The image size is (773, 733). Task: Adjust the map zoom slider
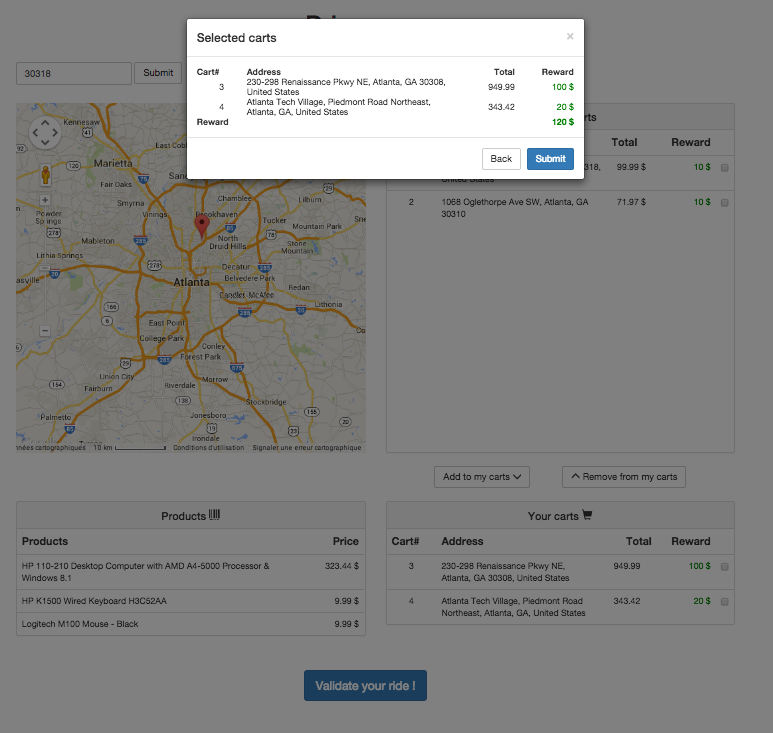pos(45,268)
